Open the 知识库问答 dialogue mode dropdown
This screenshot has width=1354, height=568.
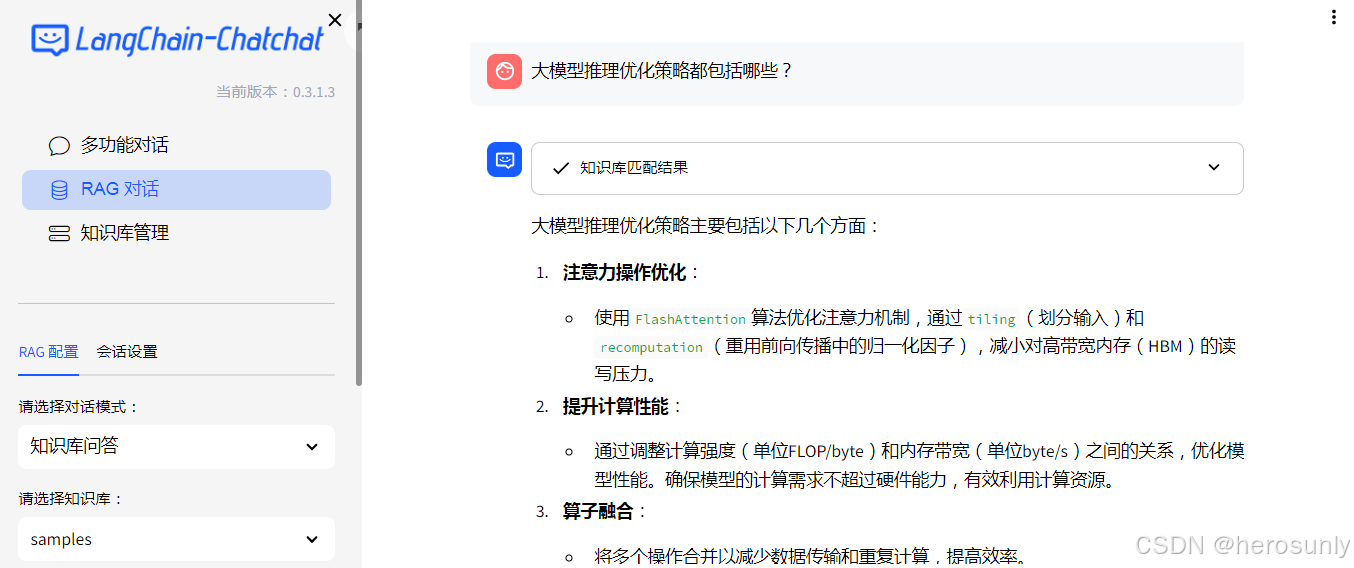tap(176, 446)
